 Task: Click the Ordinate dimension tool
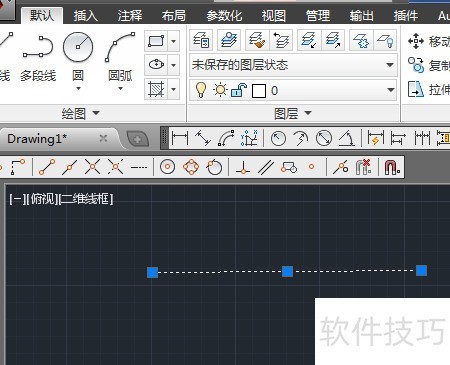click(249, 138)
